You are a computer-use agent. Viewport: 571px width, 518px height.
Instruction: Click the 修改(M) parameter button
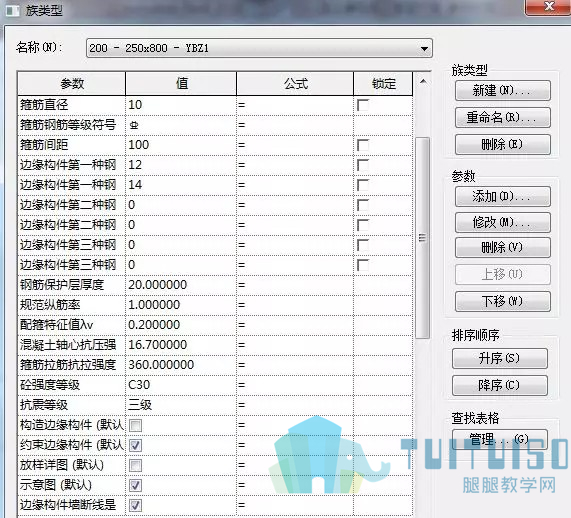[x=503, y=222]
